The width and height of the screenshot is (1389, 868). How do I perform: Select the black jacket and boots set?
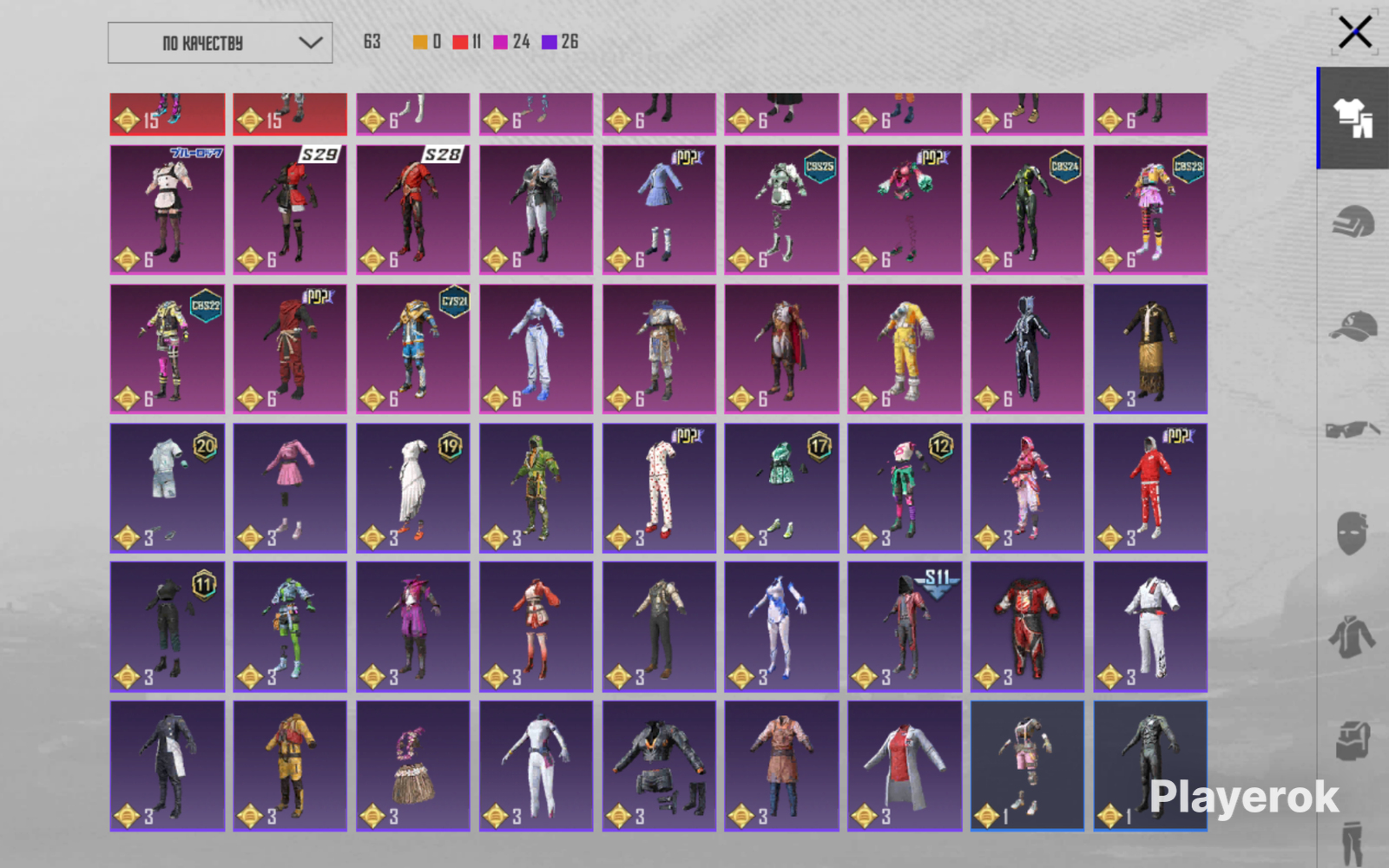[660, 766]
